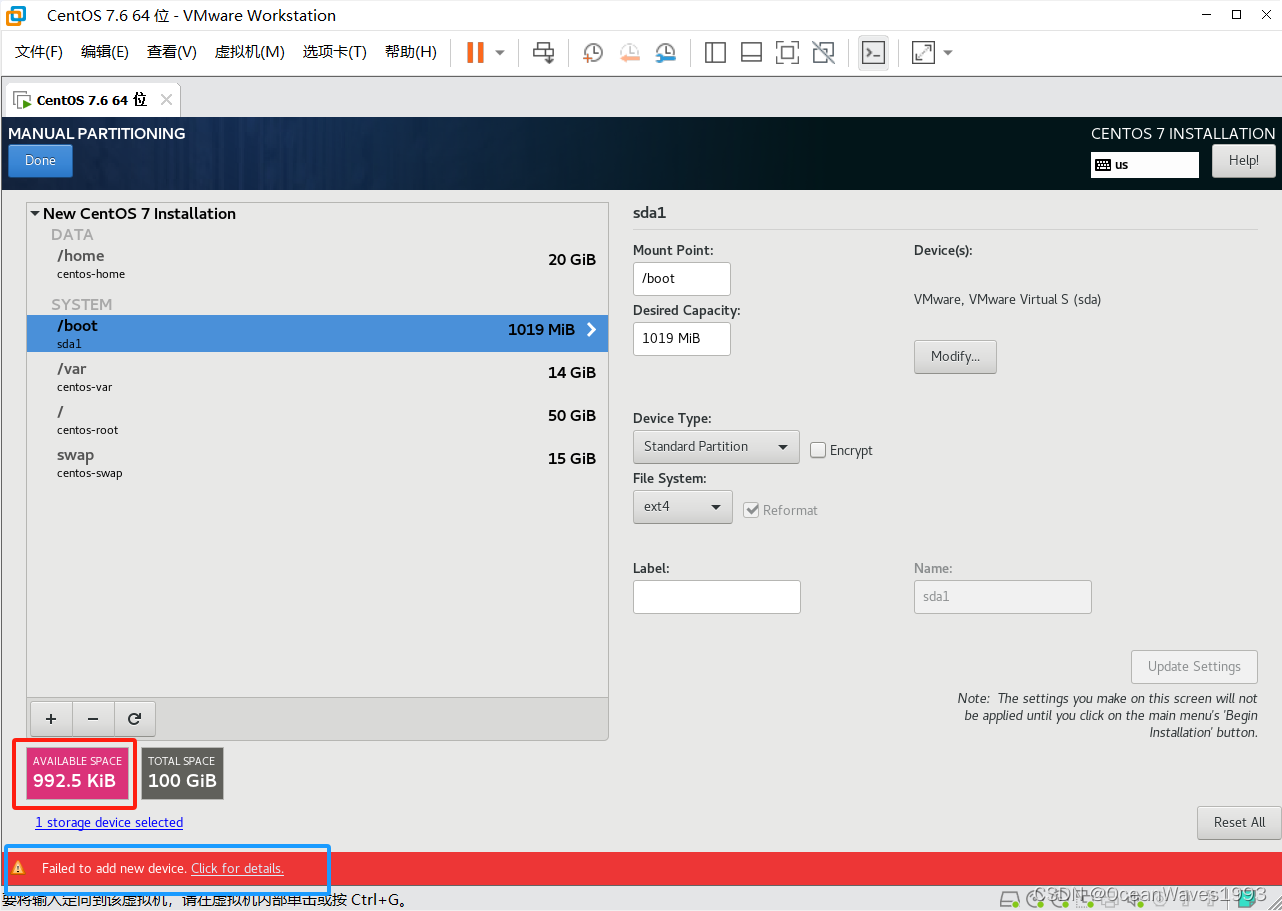Image resolution: width=1282 pixels, height=911 pixels.
Task: Open the File System ext4 dropdown
Action: pyautogui.click(x=683, y=507)
